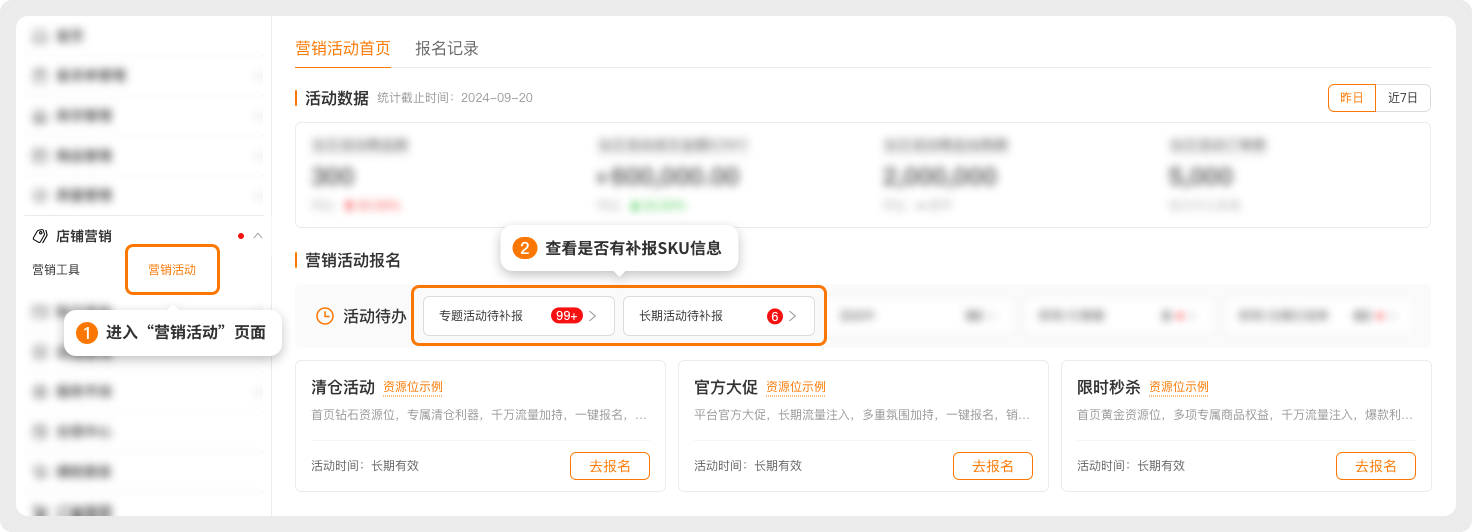The image size is (1472, 532).
Task: Click the tag icon beside 店铺营销
Action: tap(40, 237)
